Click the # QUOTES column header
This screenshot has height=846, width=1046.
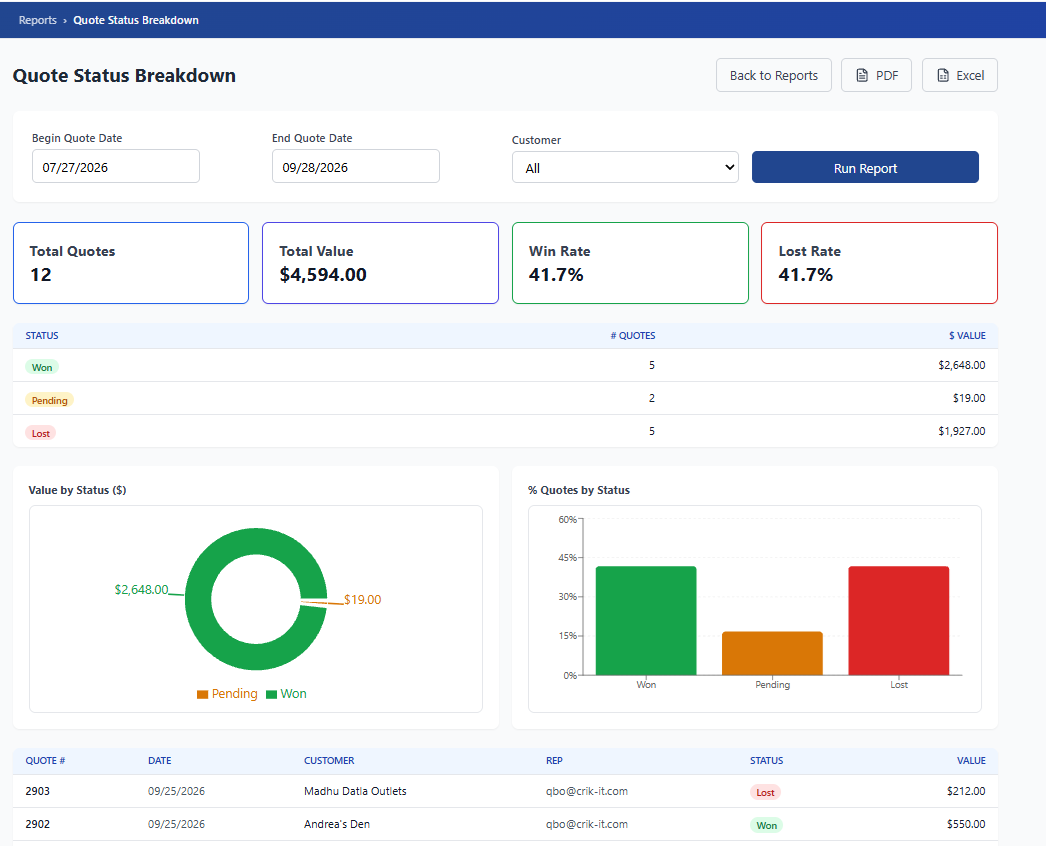(x=632, y=336)
